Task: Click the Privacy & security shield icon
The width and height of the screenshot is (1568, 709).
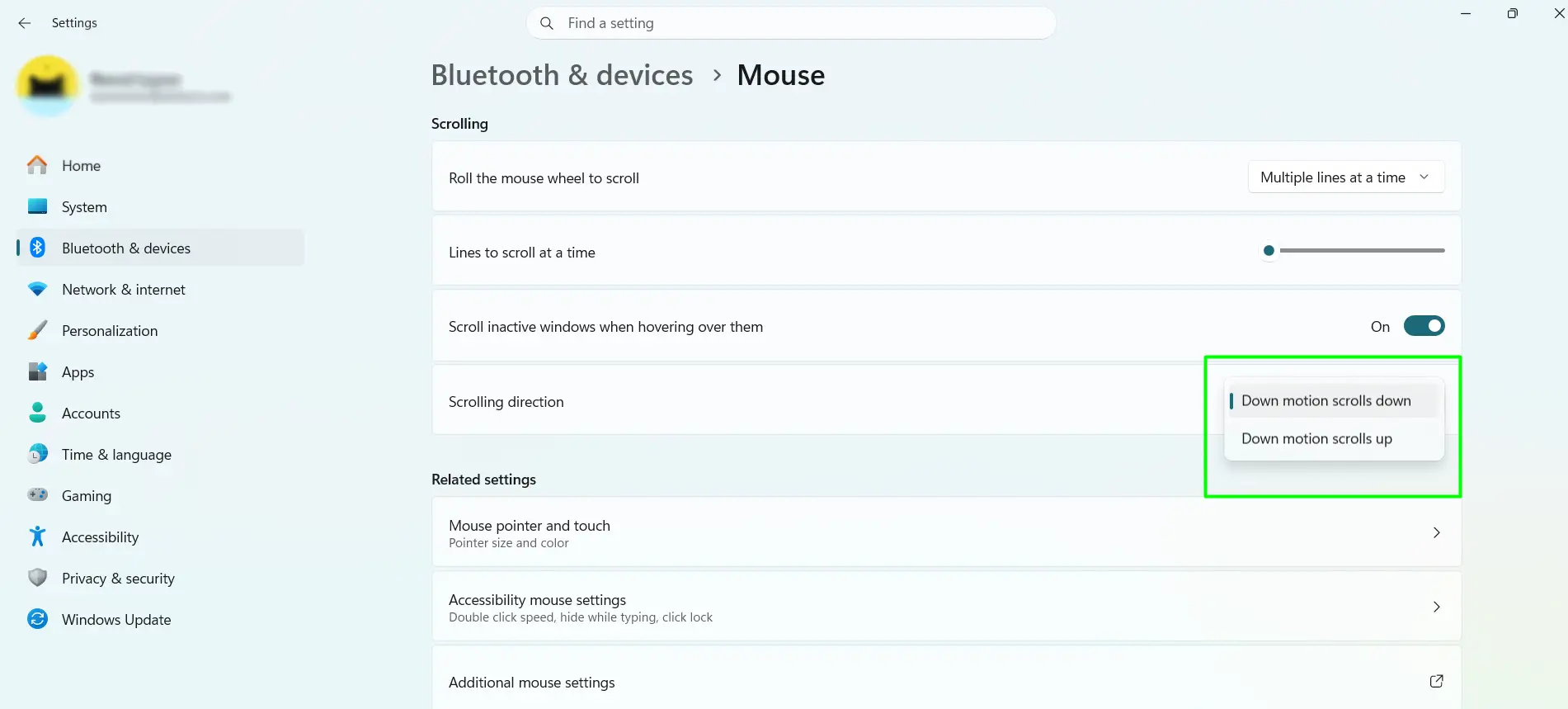Action: [37, 578]
